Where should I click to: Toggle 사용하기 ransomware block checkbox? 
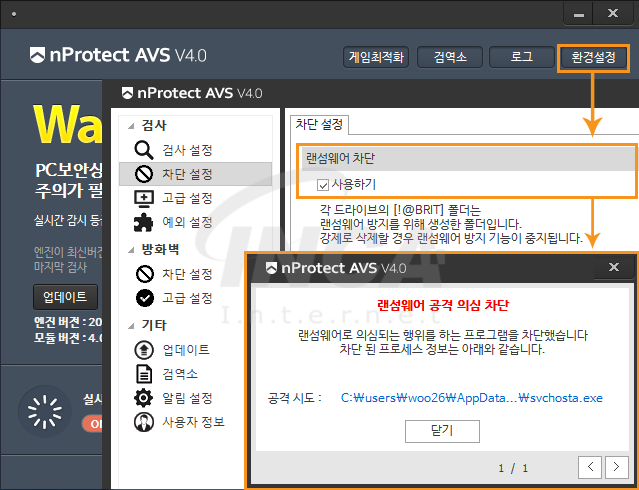(323, 185)
